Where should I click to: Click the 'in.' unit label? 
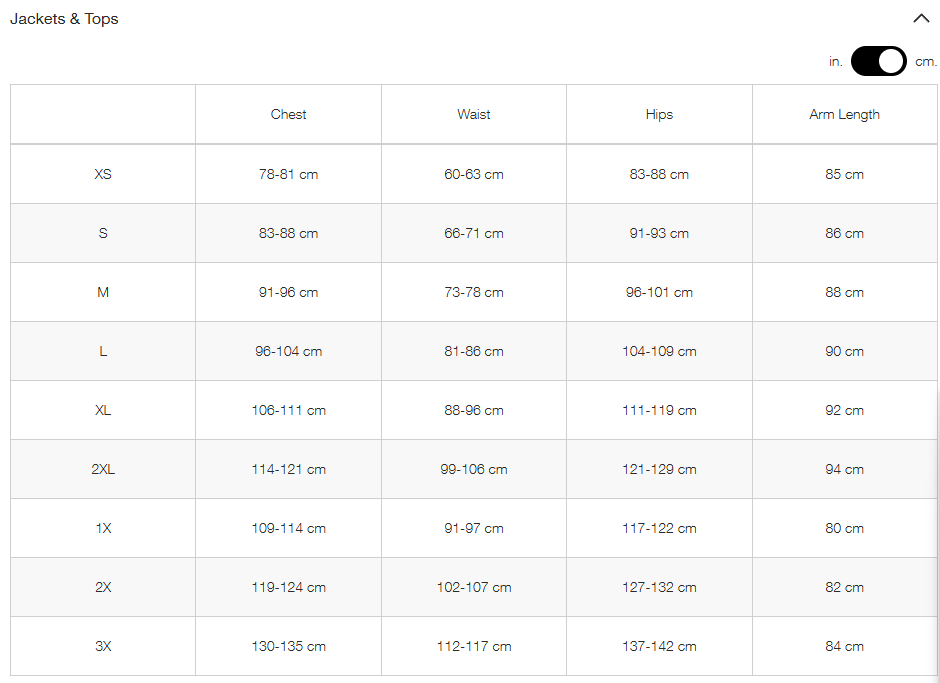836,61
